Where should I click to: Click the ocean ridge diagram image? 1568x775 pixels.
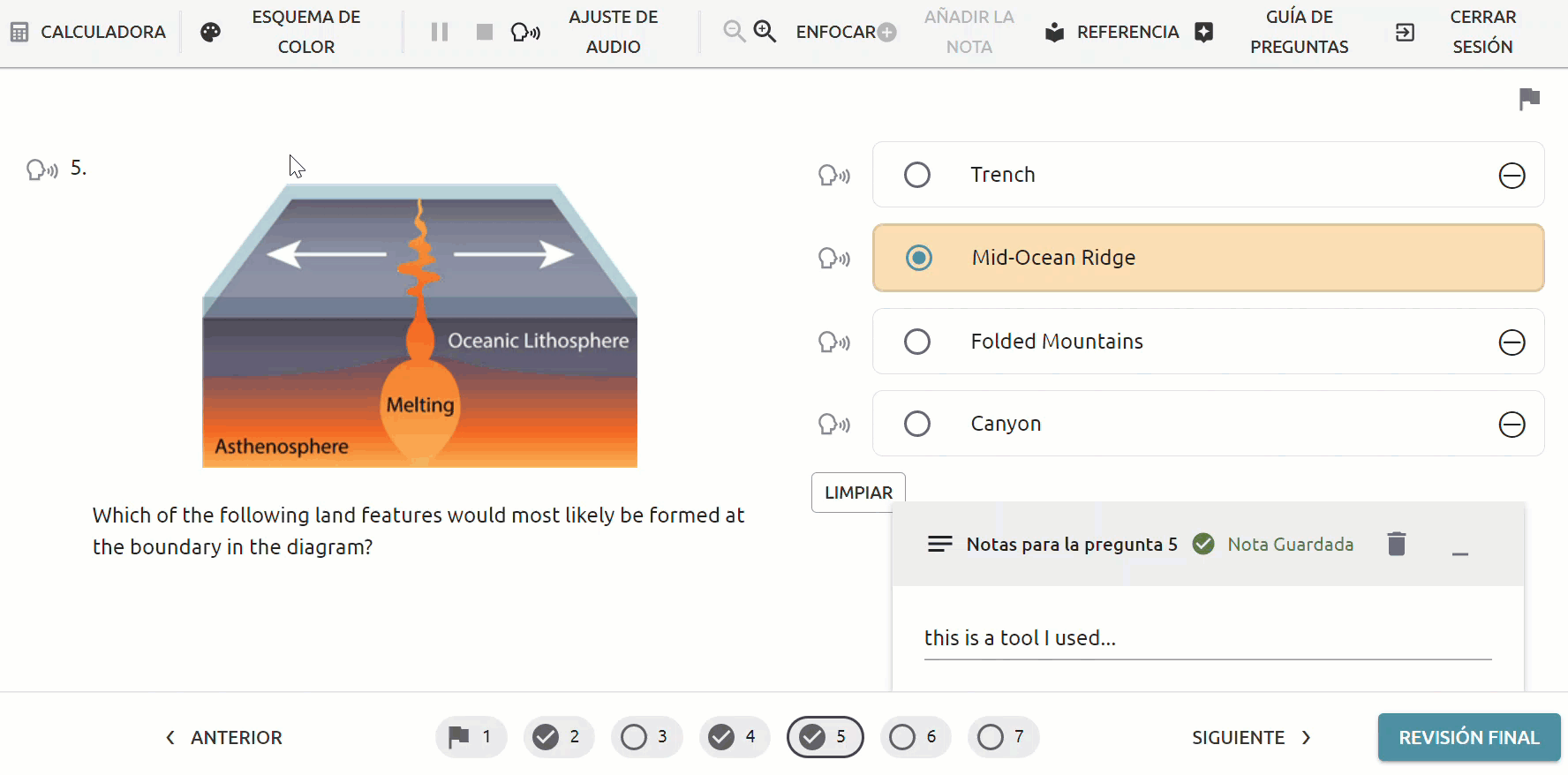(419, 326)
